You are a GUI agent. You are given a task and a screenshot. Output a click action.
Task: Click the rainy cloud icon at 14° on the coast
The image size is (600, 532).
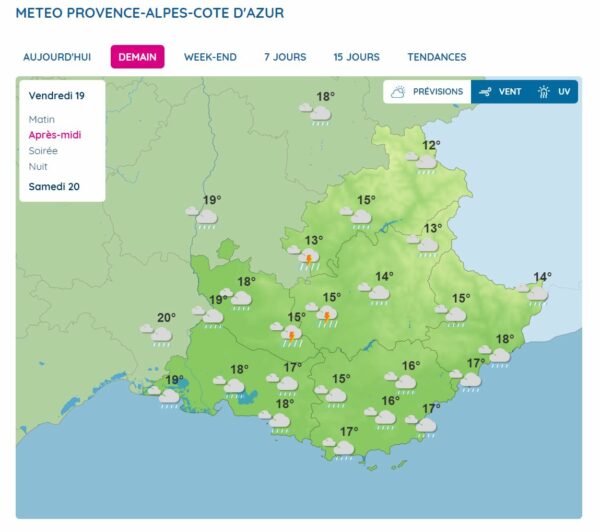pos(533,295)
